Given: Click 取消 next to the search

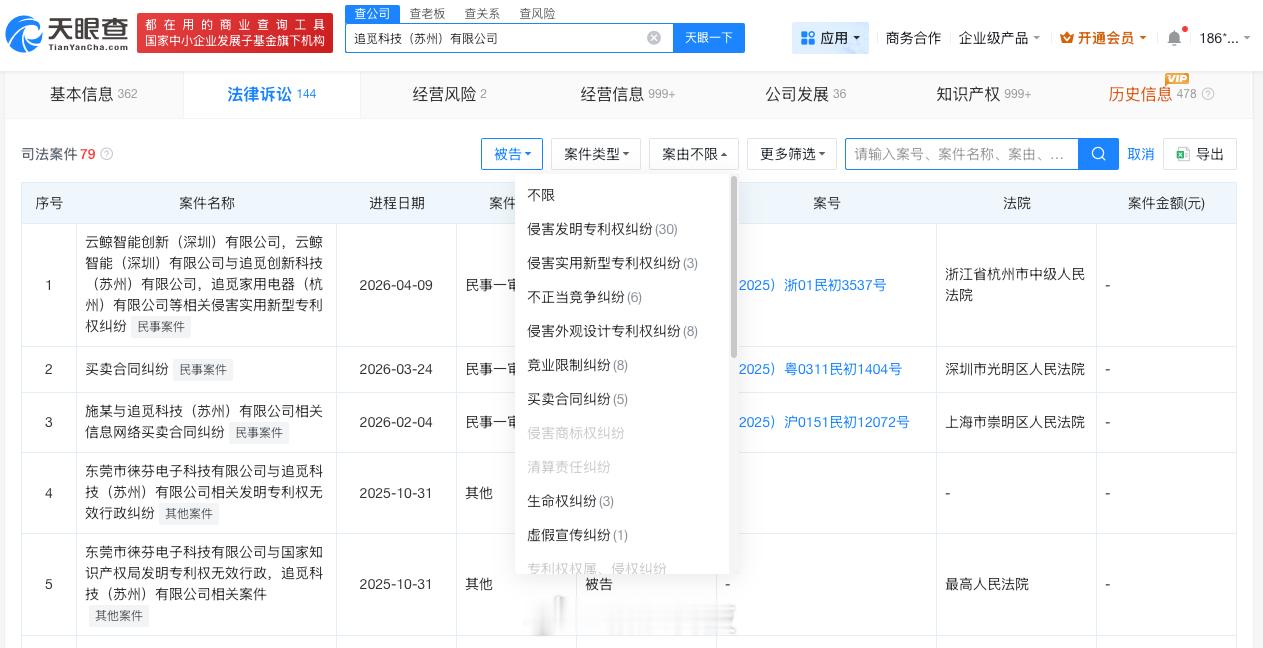Looking at the screenshot, I should pyautogui.click(x=1141, y=154).
